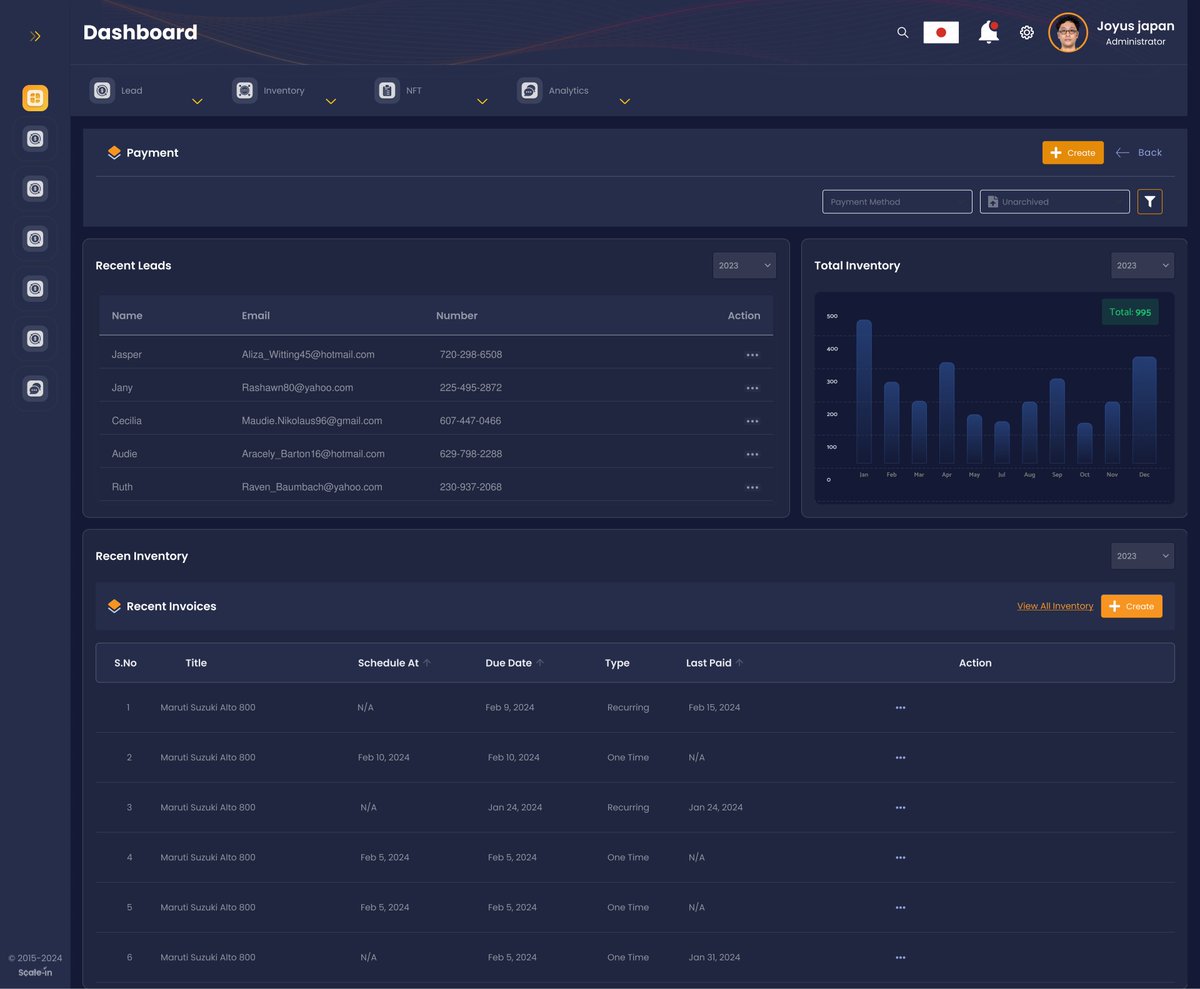Open the actions ellipsis for invoice row 1
The height and width of the screenshot is (989, 1200).
899,707
